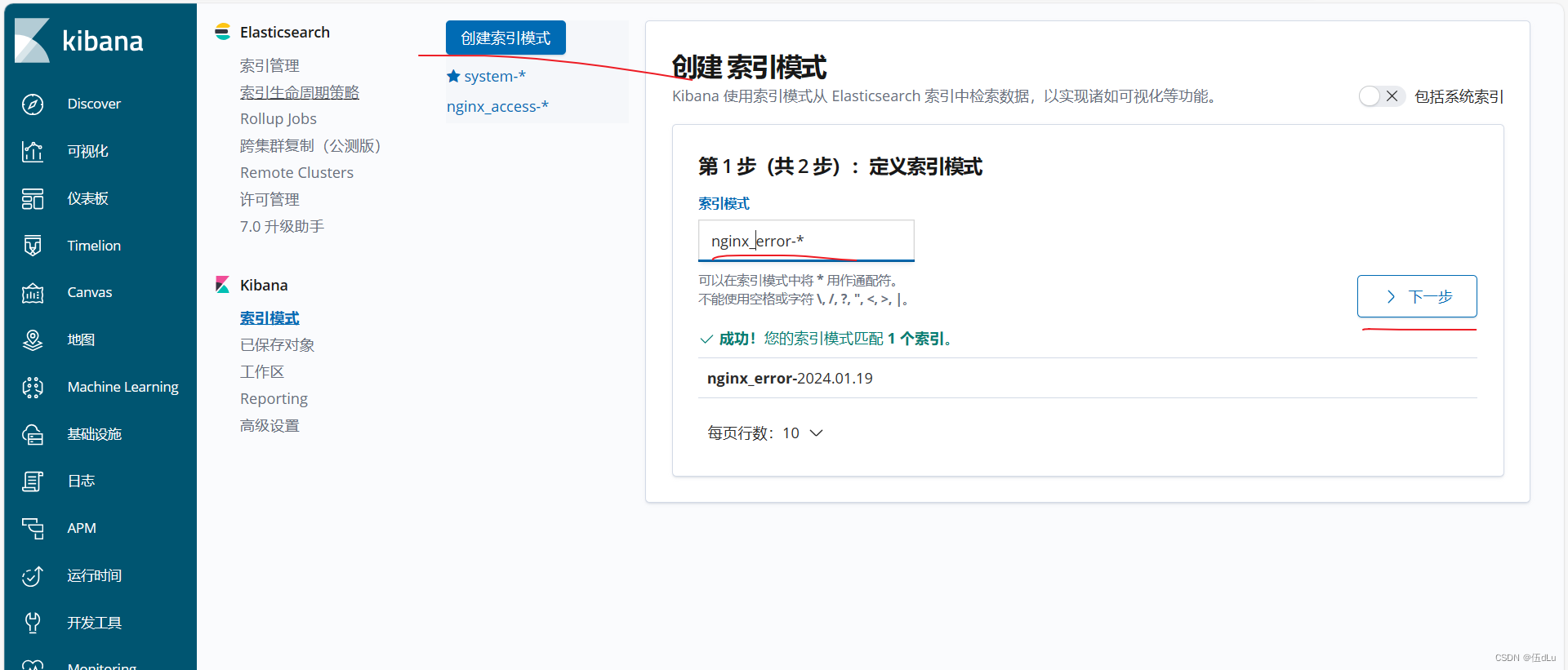Click the Elasticsearch section logo icon

[x=222, y=32]
